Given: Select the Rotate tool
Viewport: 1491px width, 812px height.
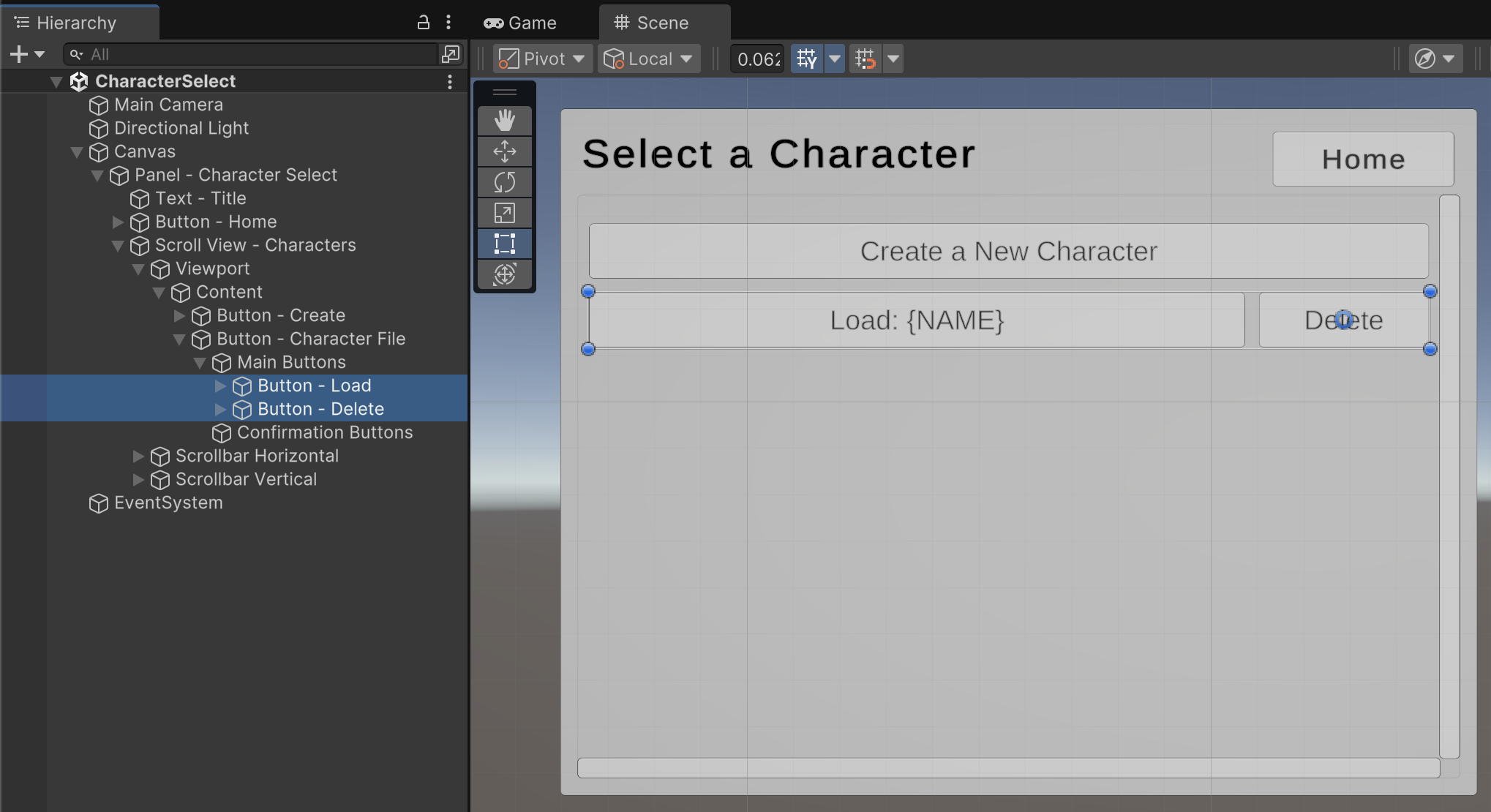Looking at the screenshot, I should [504, 182].
